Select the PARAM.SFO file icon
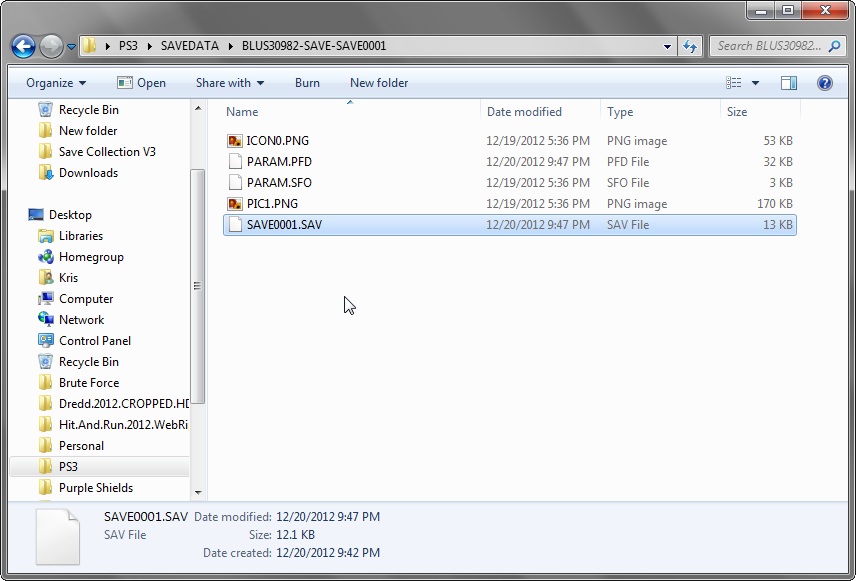This screenshot has height=581, width=856. (235, 183)
